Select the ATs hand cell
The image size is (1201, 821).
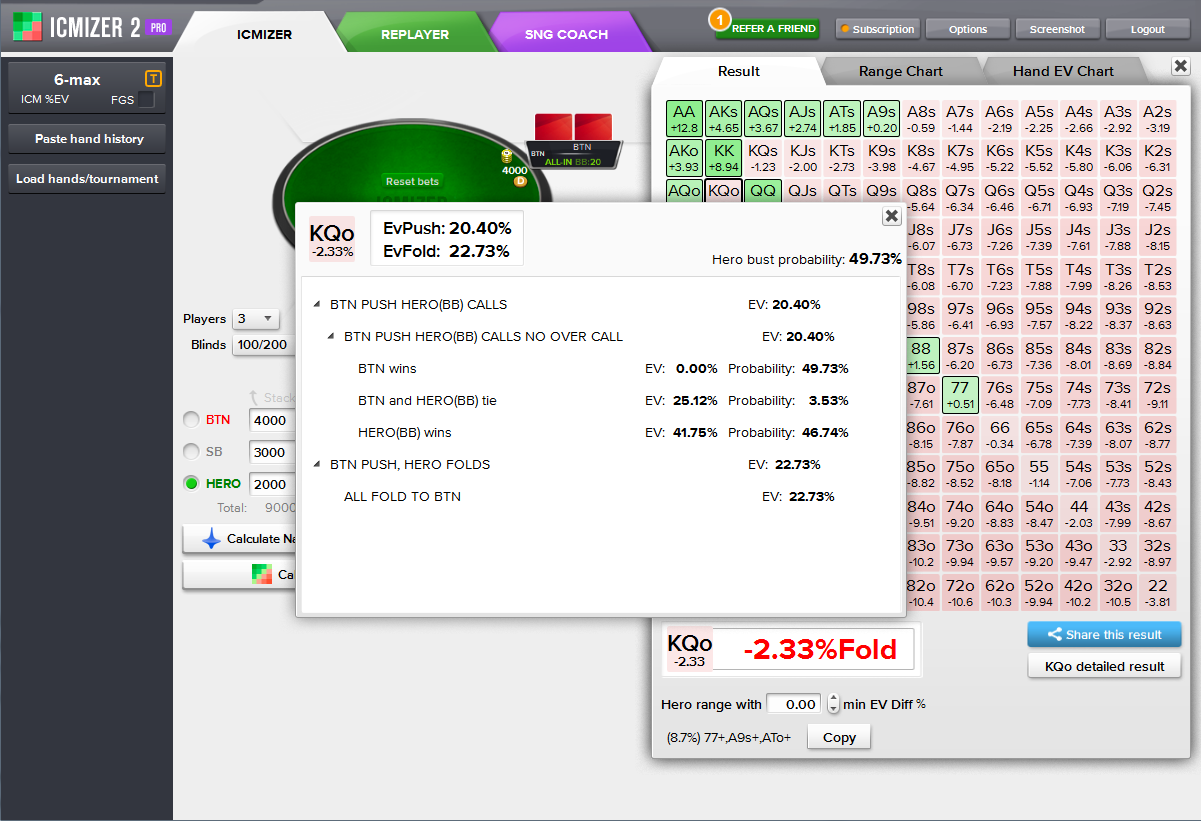[842, 119]
